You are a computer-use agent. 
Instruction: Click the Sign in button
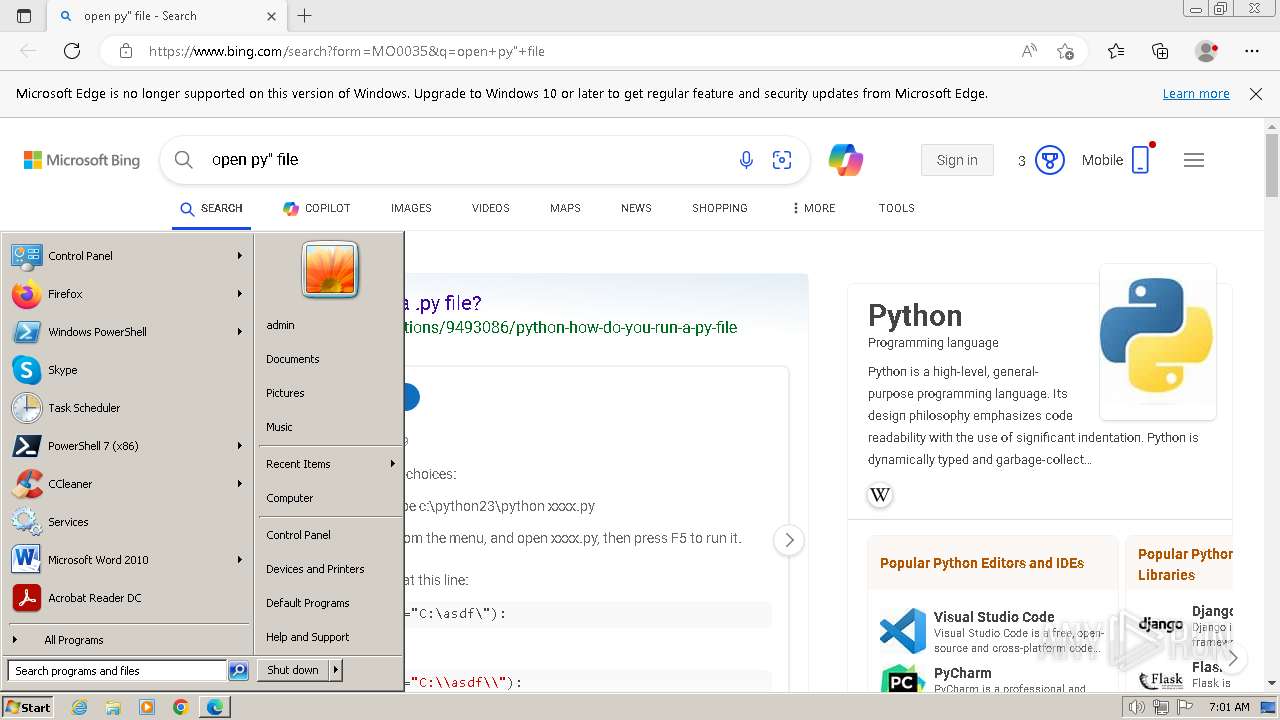coord(957,160)
